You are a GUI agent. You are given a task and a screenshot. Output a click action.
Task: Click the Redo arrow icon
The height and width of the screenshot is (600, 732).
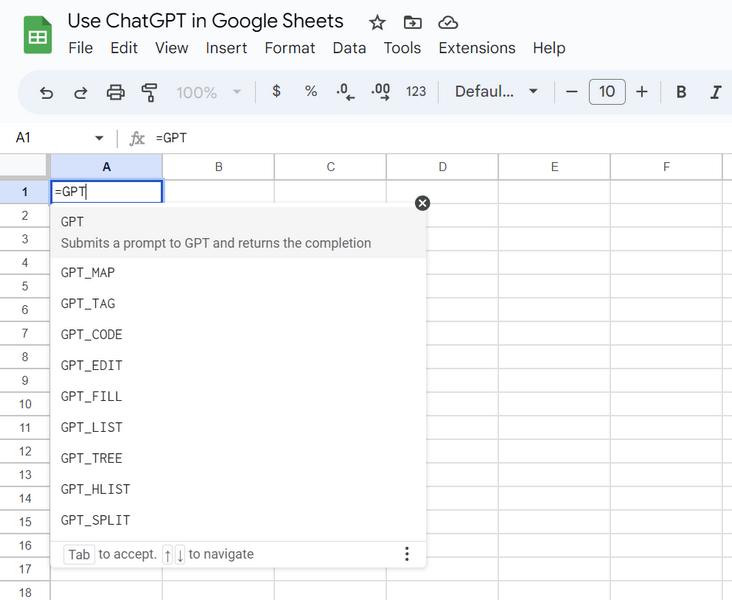(81, 92)
